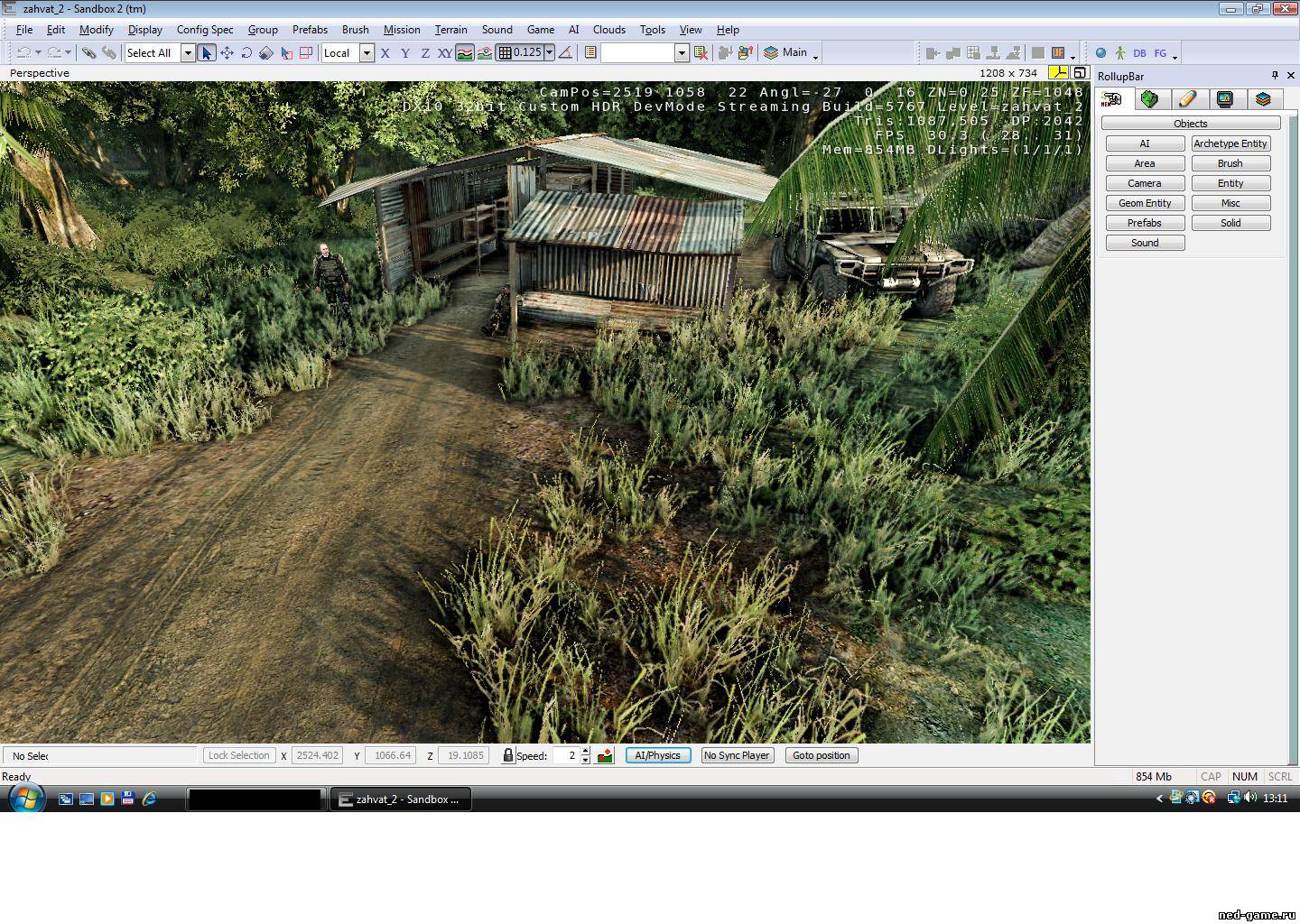Lock axis constraint to XY plane
The width and height of the screenshot is (1300, 924).
[444, 53]
